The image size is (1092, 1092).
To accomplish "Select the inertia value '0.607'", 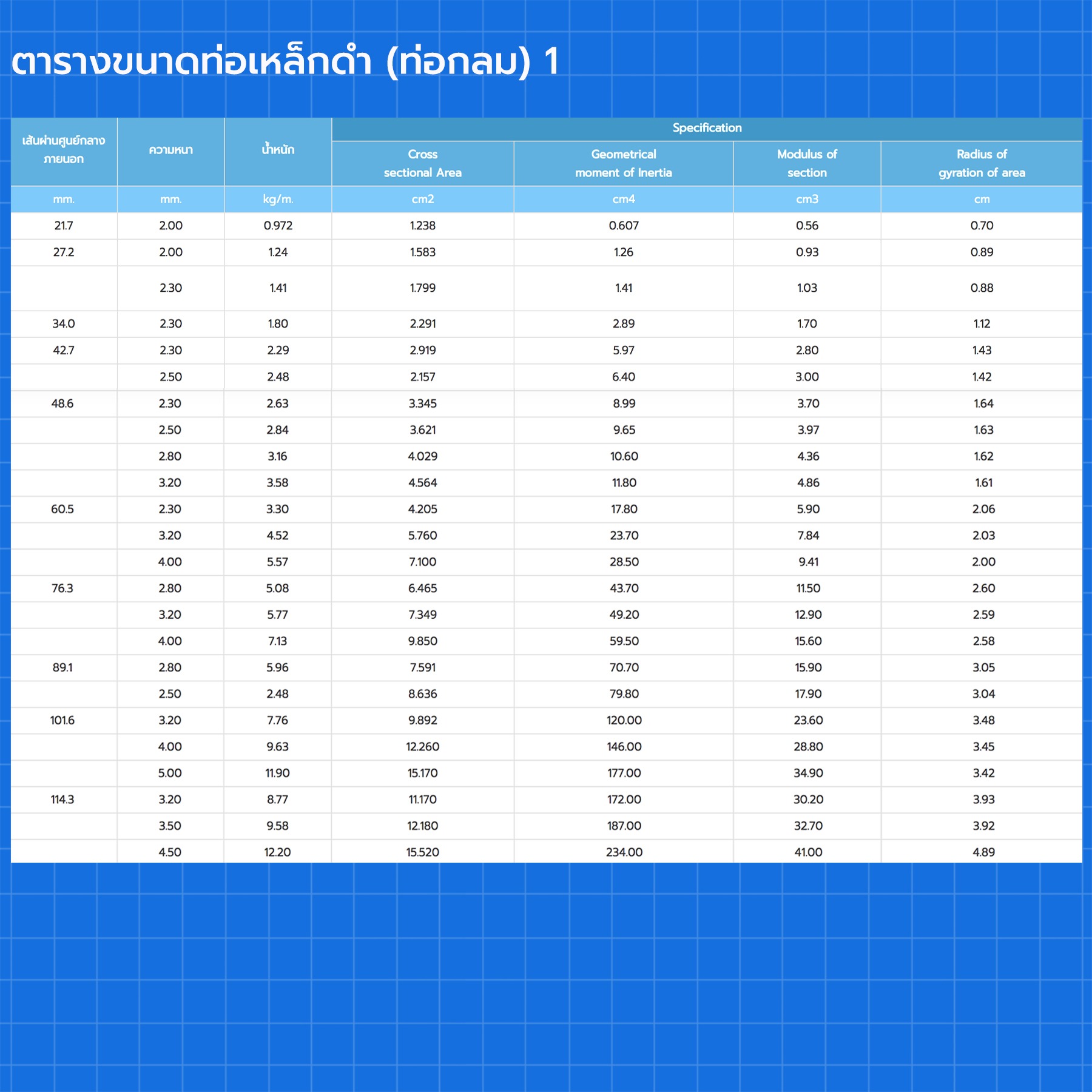I will point(624,226).
